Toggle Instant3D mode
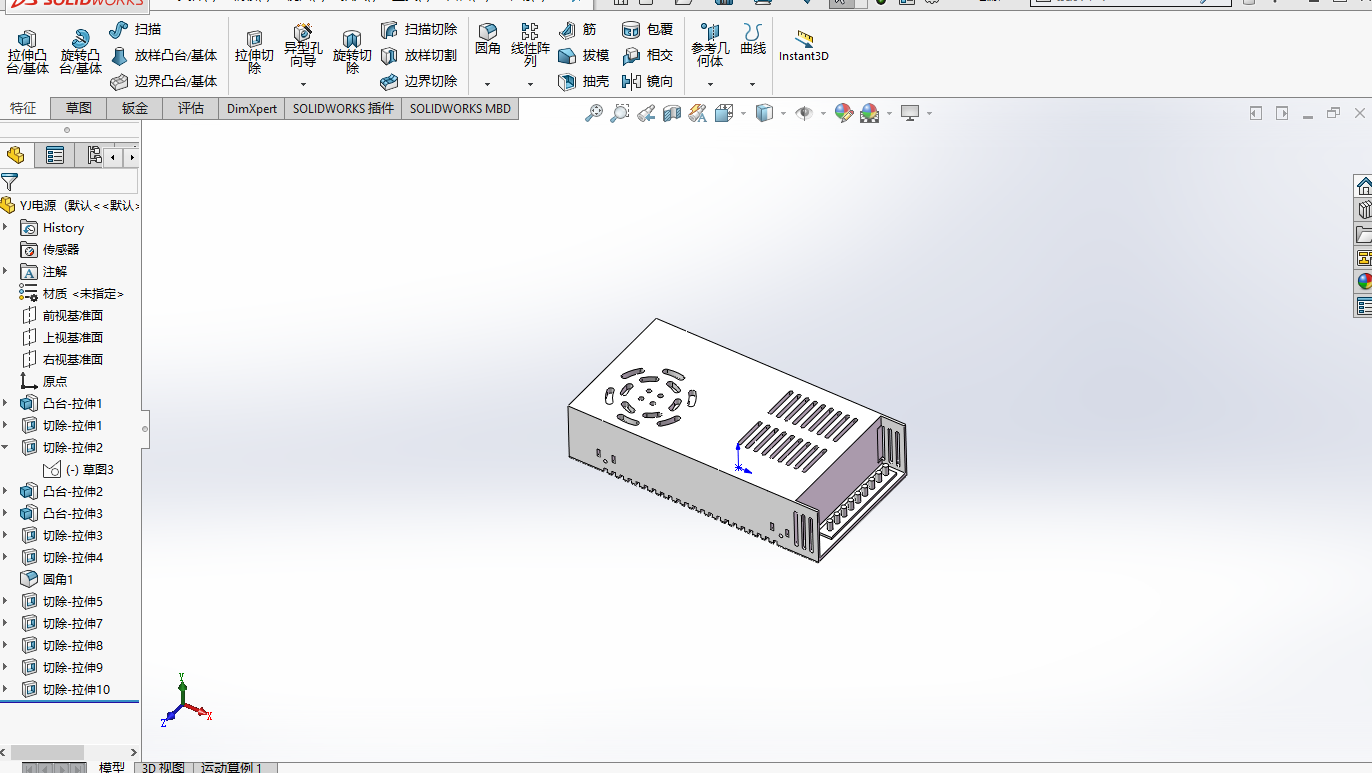1372x773 pixels. pos(803,46)
